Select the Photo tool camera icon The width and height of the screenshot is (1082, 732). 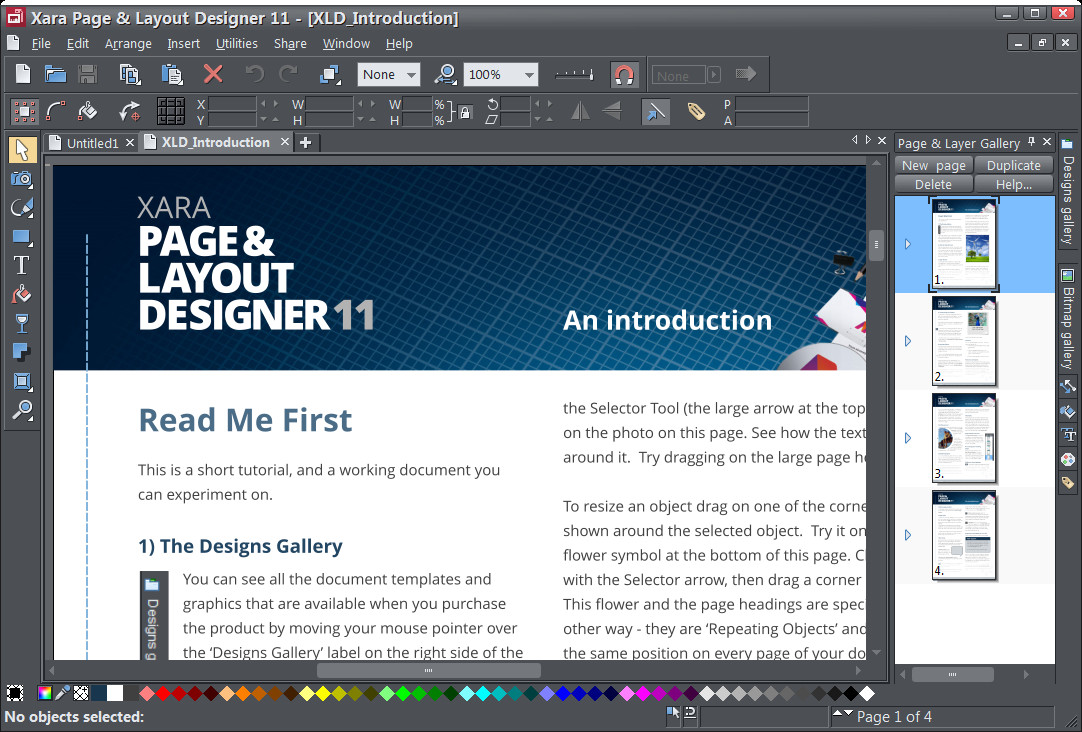(x=22, y=179)
